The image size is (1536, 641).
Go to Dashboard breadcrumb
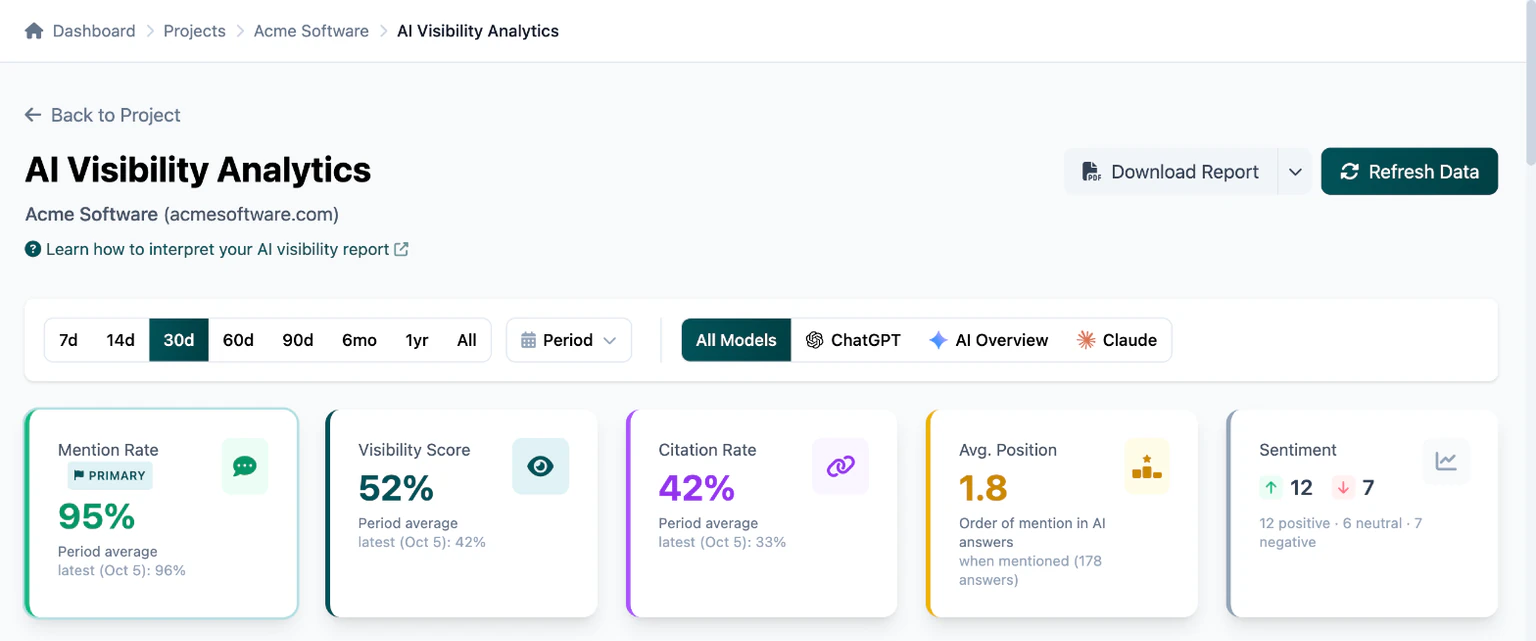[x=94, y=31]
